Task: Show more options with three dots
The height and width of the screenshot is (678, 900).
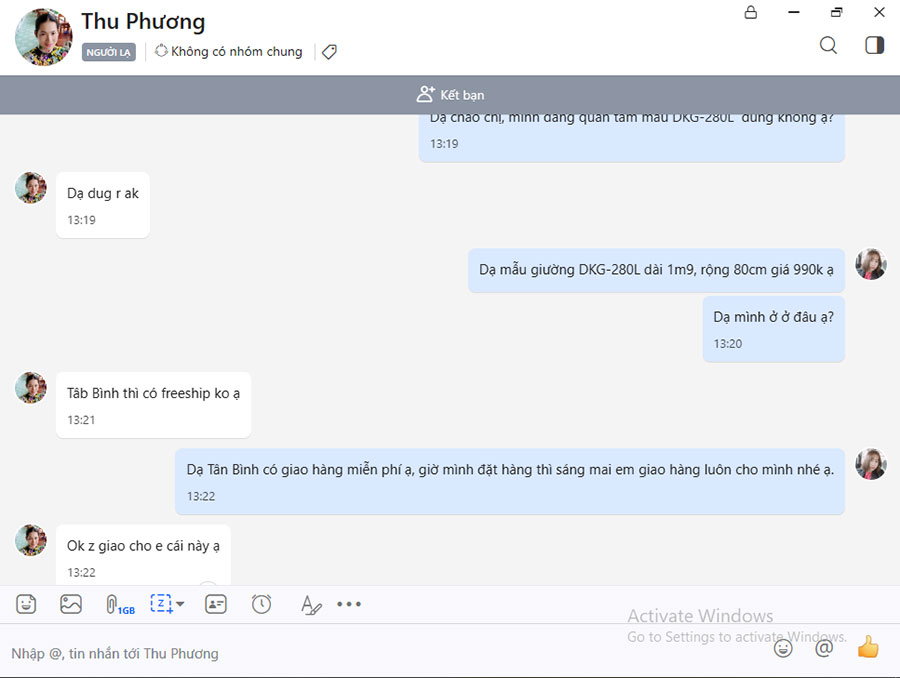Action: (349, 604)
